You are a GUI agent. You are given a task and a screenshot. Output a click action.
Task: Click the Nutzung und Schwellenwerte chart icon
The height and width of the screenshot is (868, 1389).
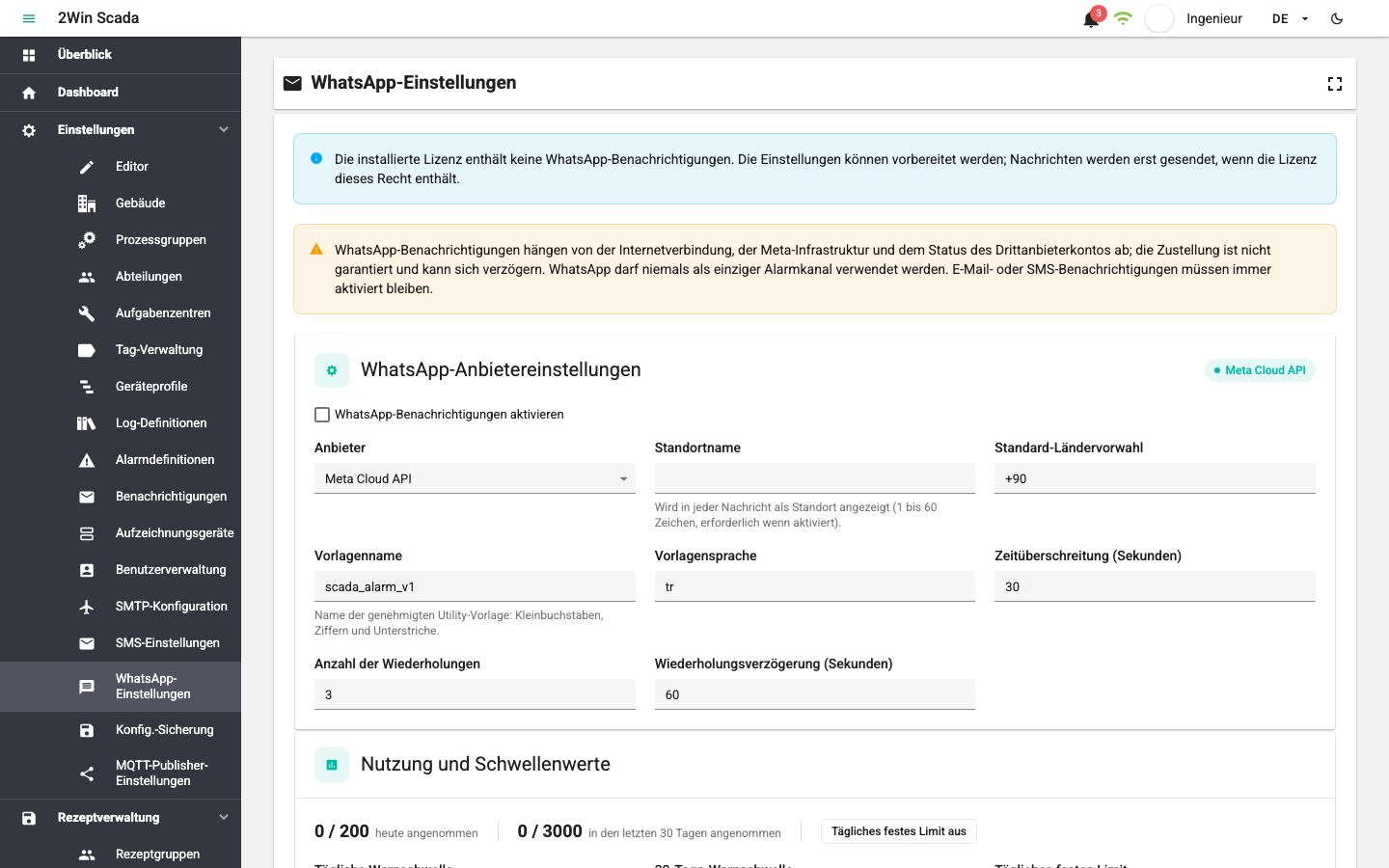[332, 765]
